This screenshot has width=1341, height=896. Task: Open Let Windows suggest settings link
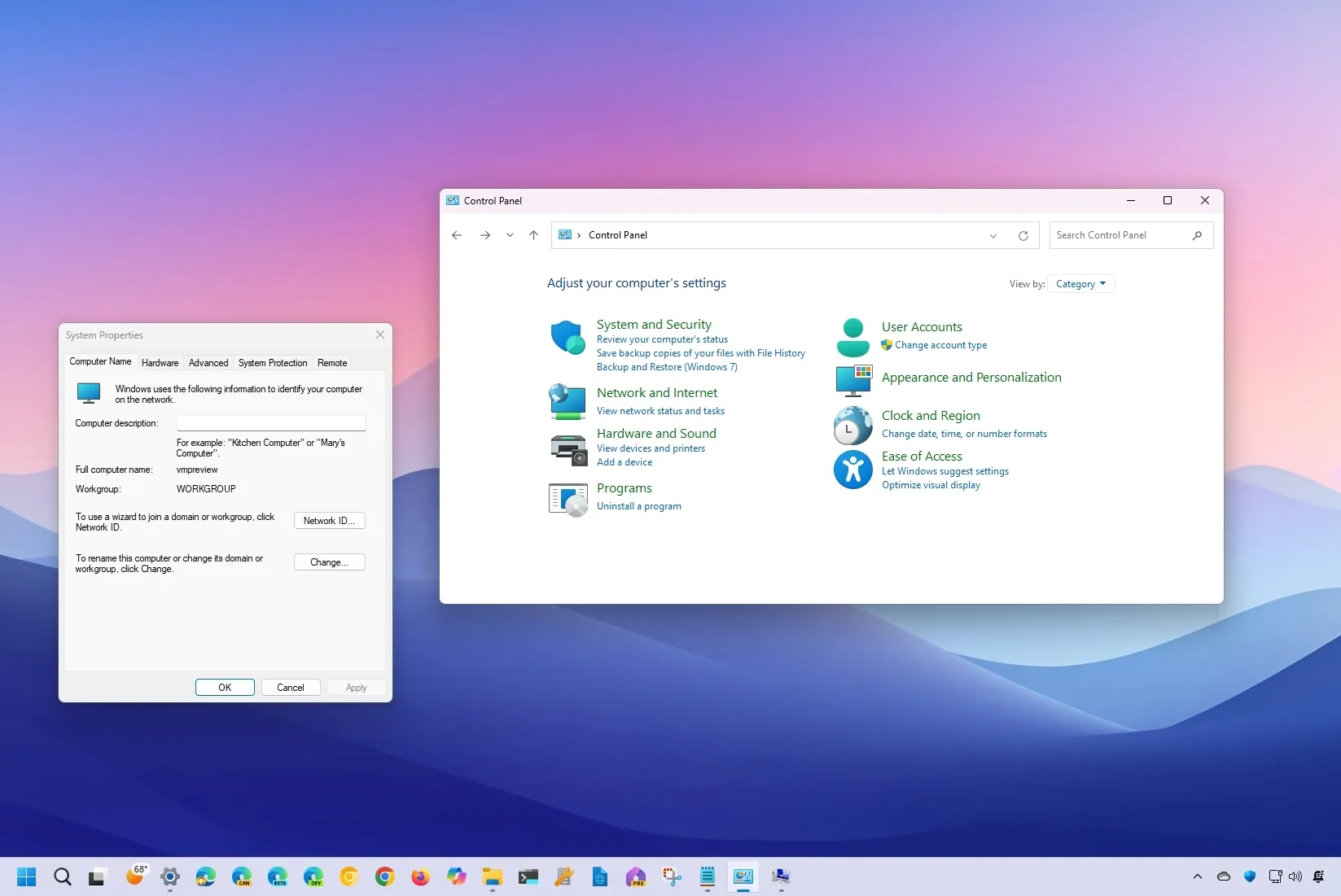click(x=945, y=471)
